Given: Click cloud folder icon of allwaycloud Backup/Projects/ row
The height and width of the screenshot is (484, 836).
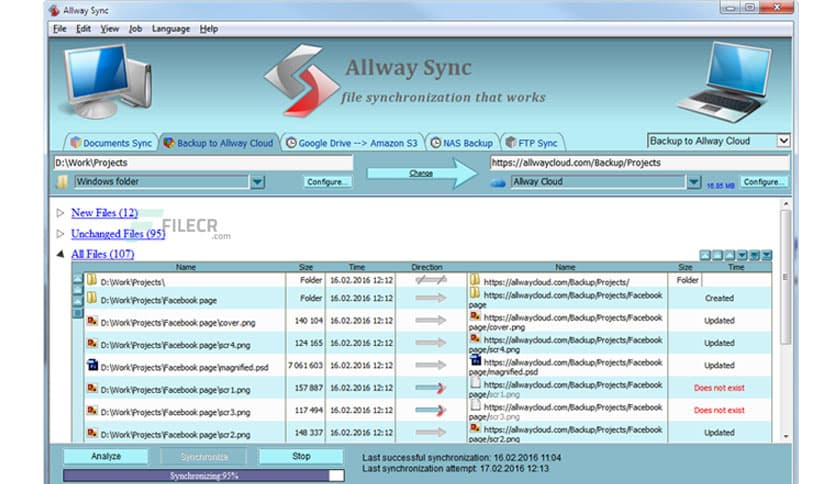Looking at the screenshot, I should point(475,279).
